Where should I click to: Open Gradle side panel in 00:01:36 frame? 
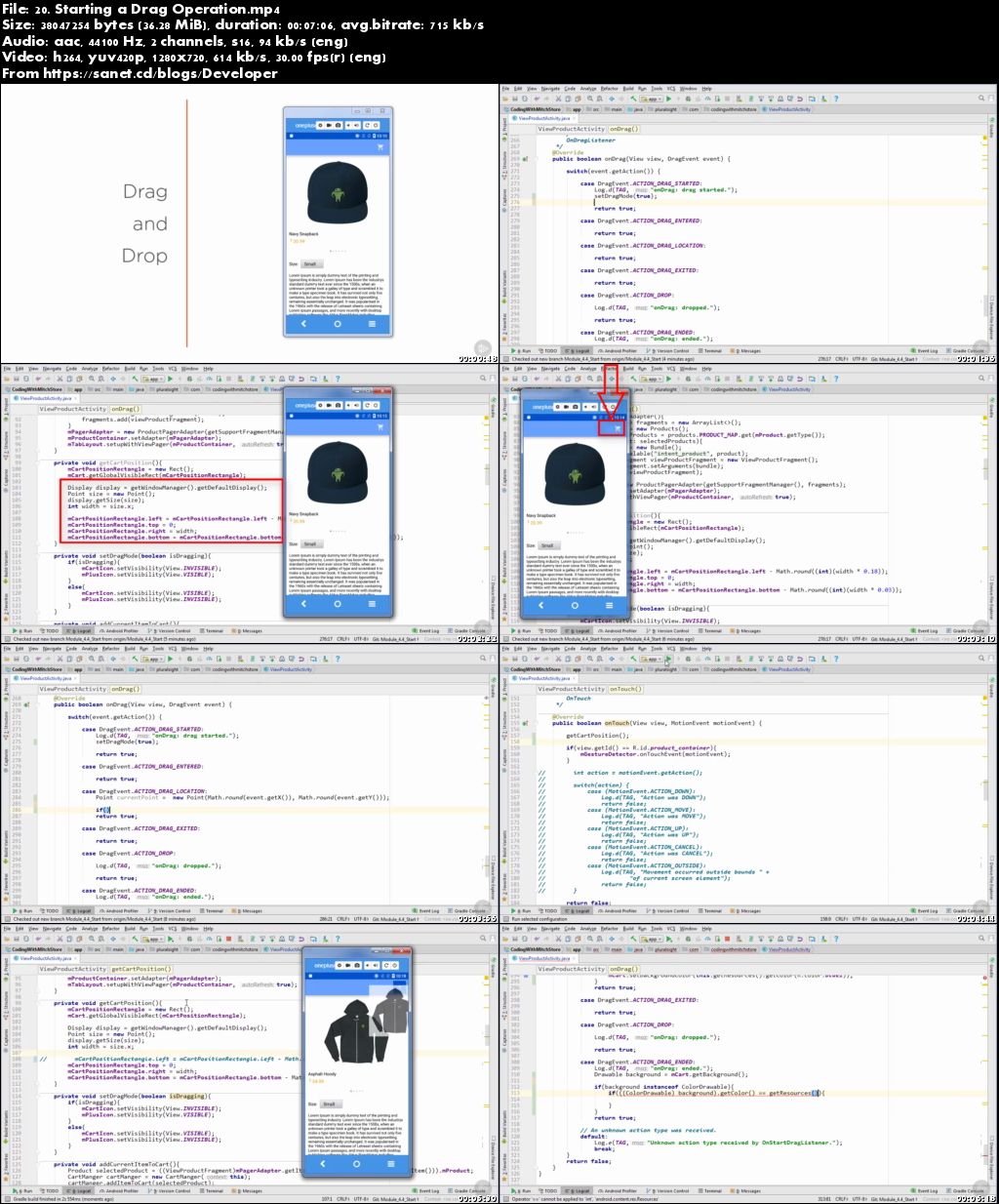tap(992, 128)
